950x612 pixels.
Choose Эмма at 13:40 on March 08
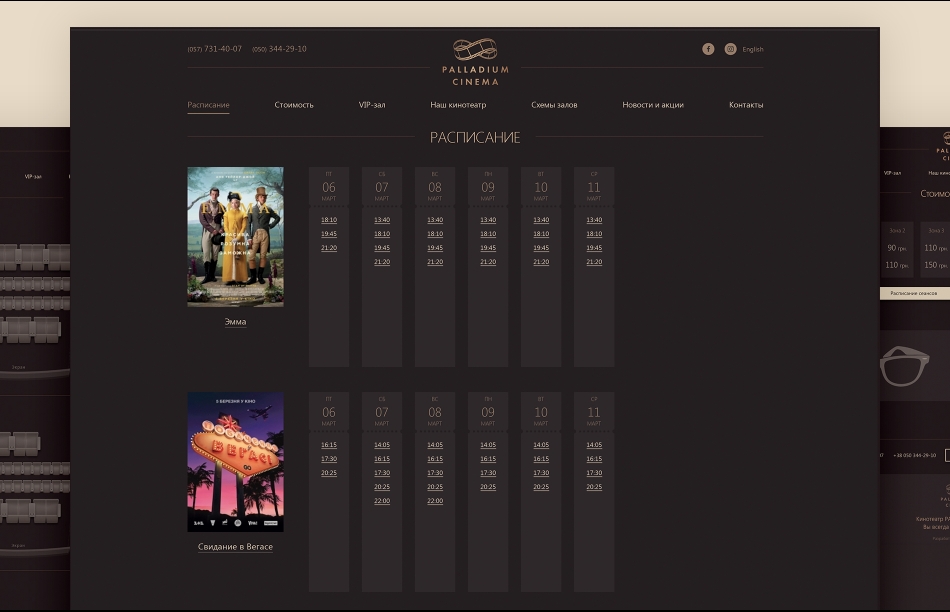click(x=435, y=220)
